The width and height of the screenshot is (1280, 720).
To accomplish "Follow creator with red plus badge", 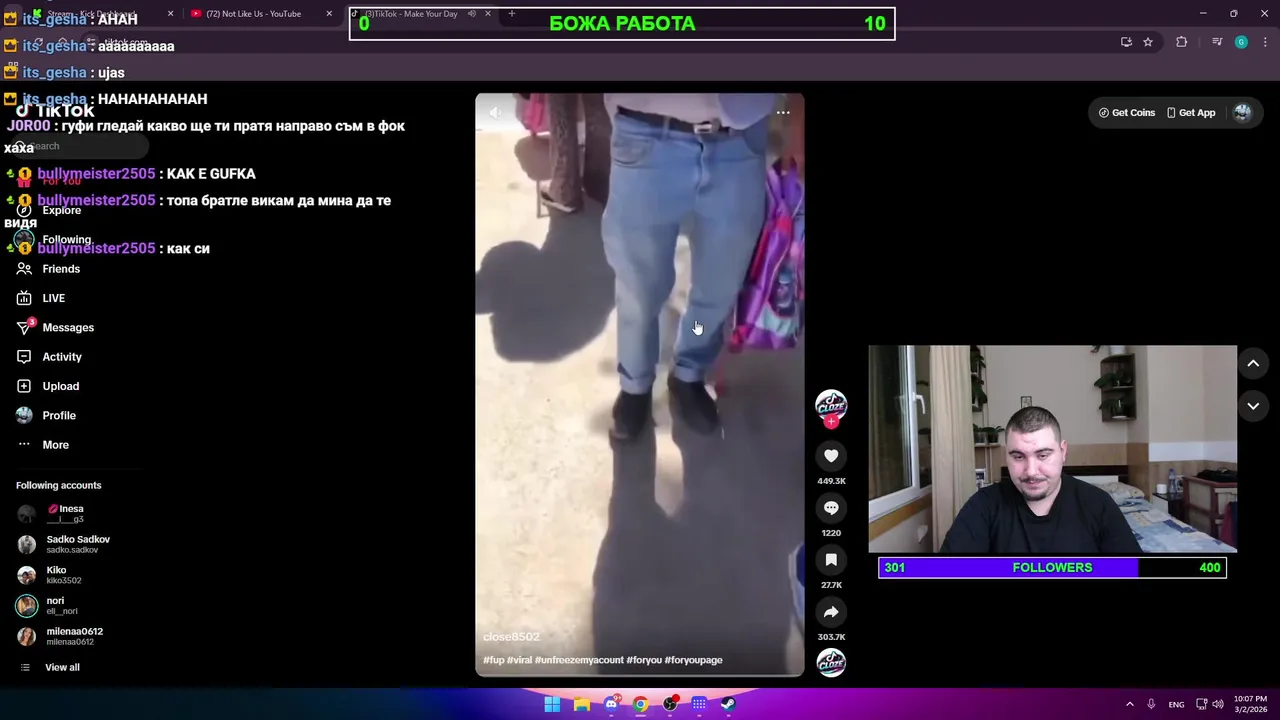I will coord(831,422).
